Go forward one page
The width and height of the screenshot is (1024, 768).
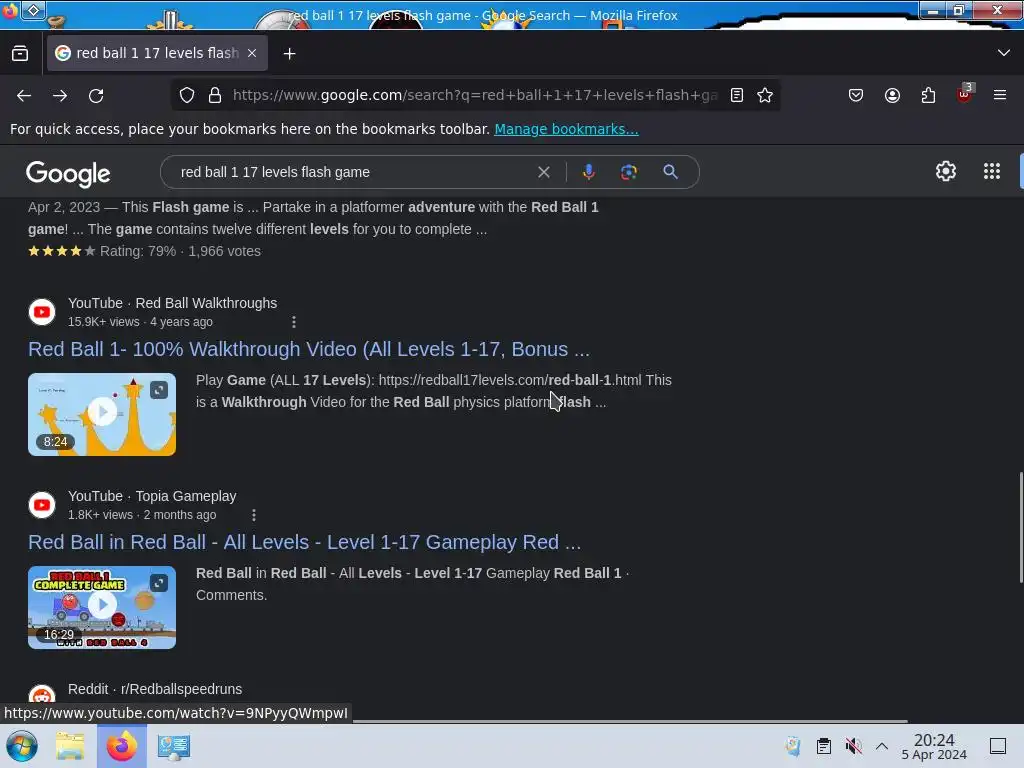pyautogui.click(x=60, y=95)
